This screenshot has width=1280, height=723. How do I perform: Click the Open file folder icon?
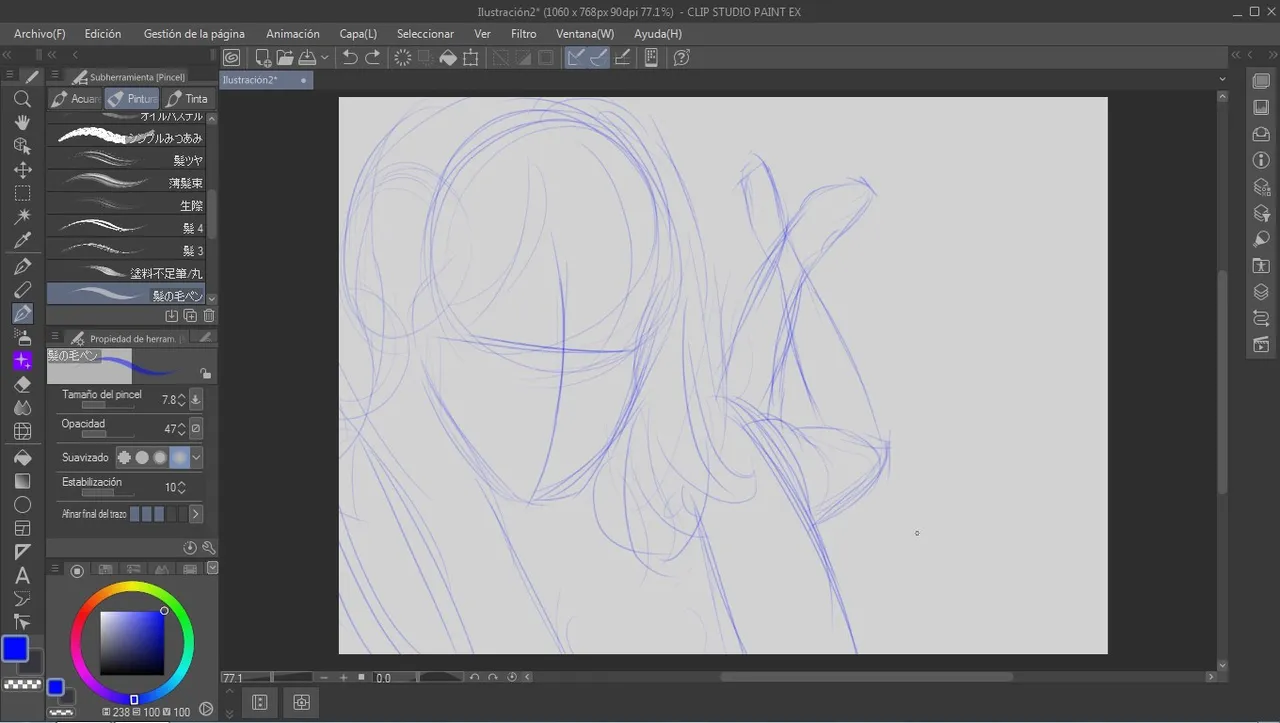[x=285, y=58]
